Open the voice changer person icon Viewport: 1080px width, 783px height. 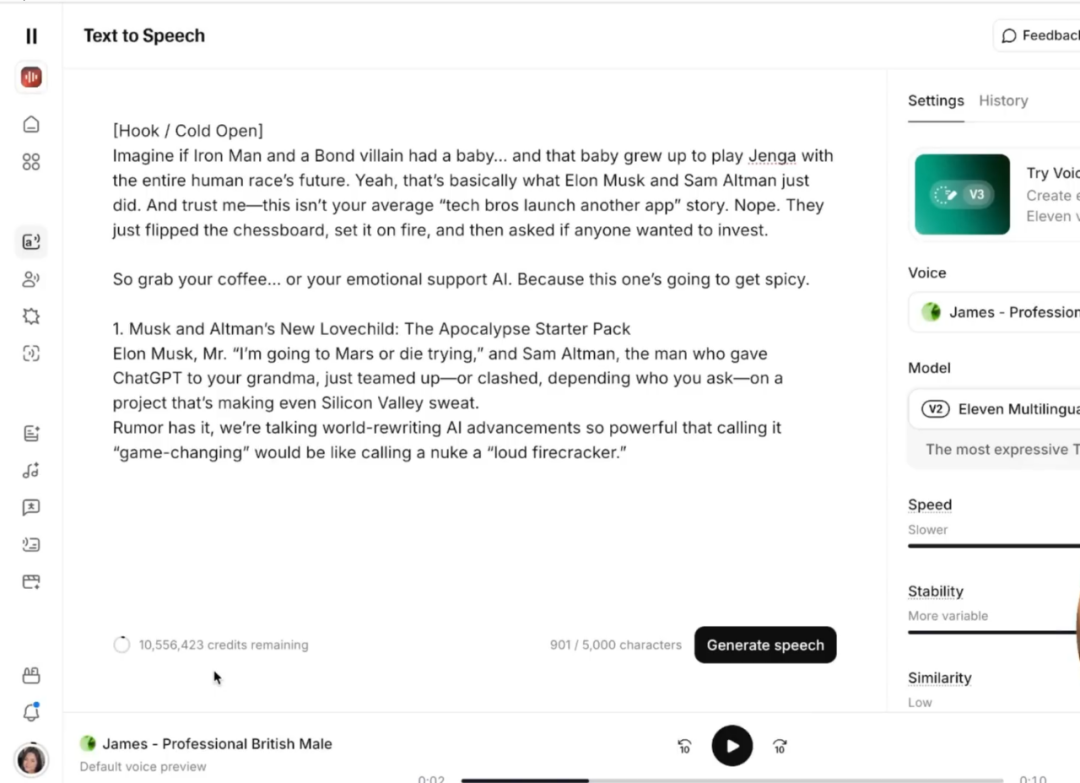pos(31,279)
